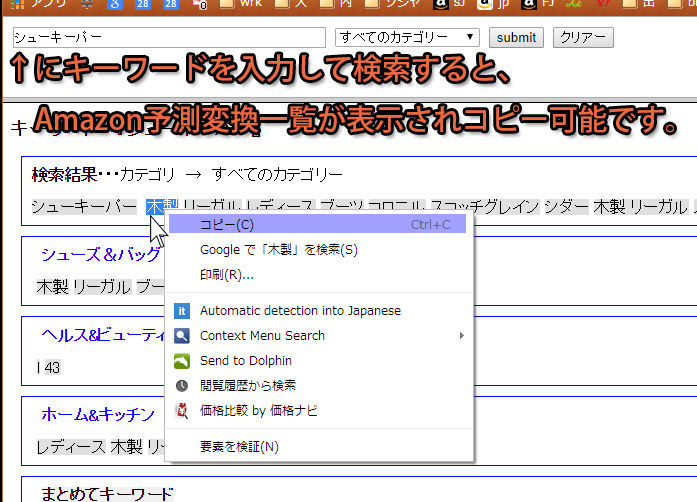Click the highlighted 木製 keyword
Viewport: 697px width, 502px height.
click(162, 205)
